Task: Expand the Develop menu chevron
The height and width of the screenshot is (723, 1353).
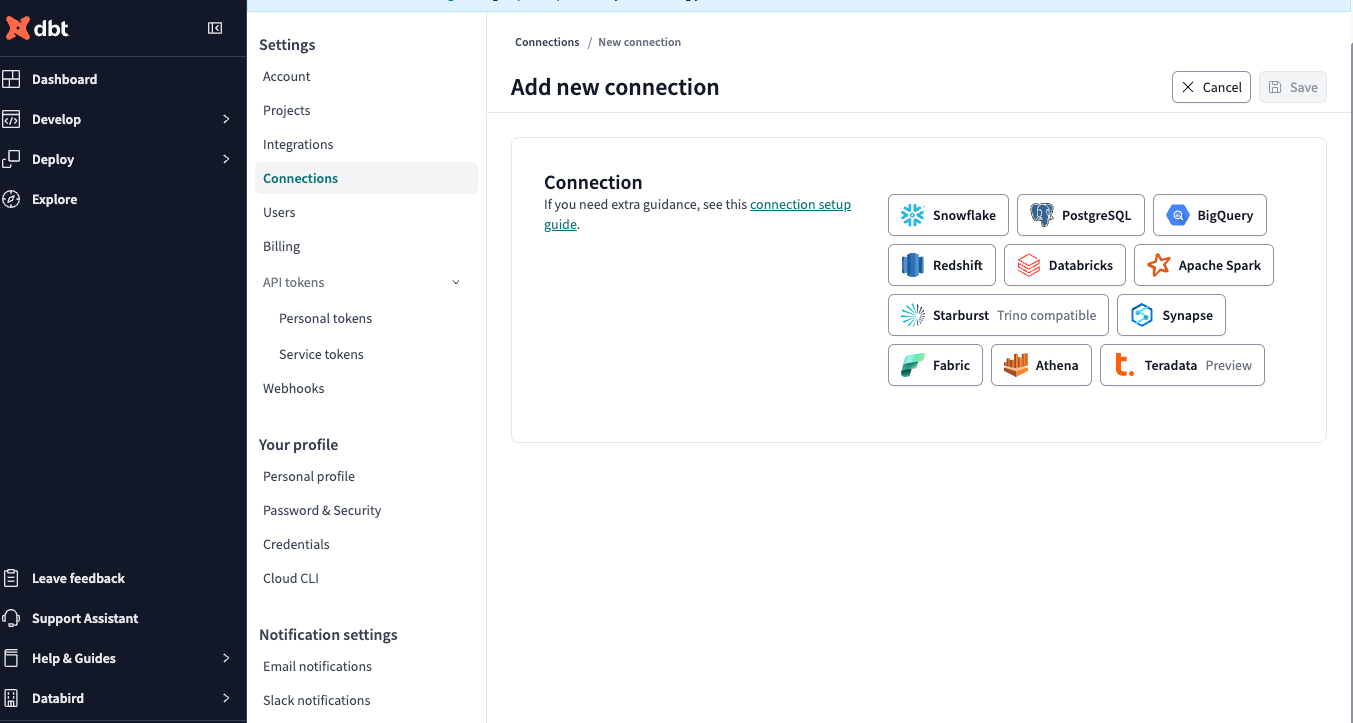Action: [226, 119]
